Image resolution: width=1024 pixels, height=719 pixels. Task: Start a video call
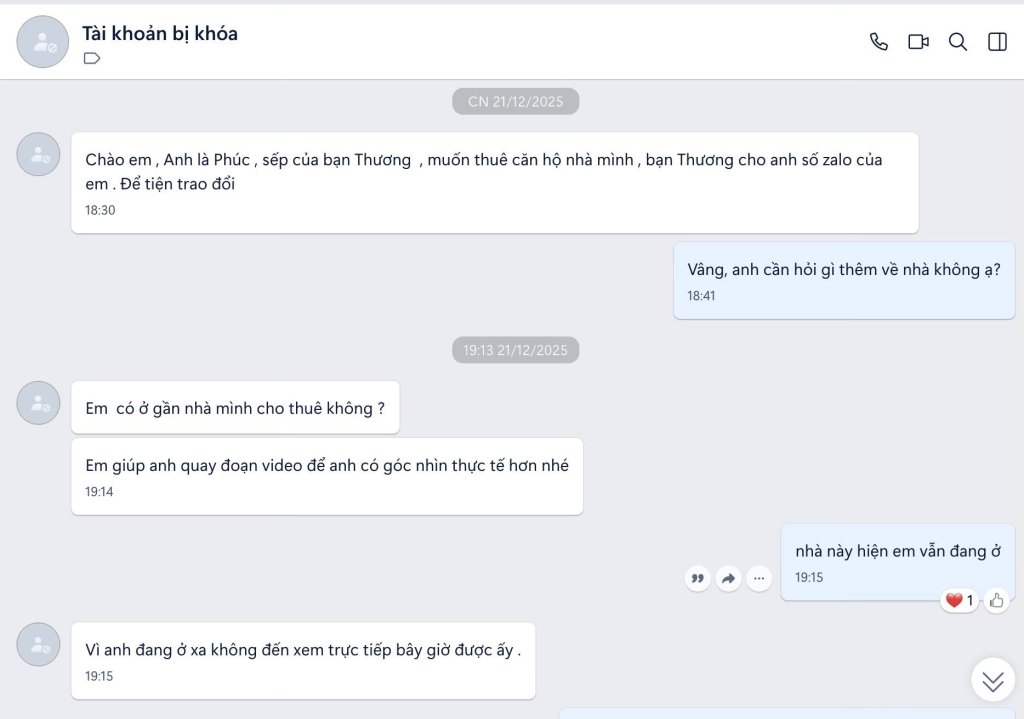click(x=918, y=42)
